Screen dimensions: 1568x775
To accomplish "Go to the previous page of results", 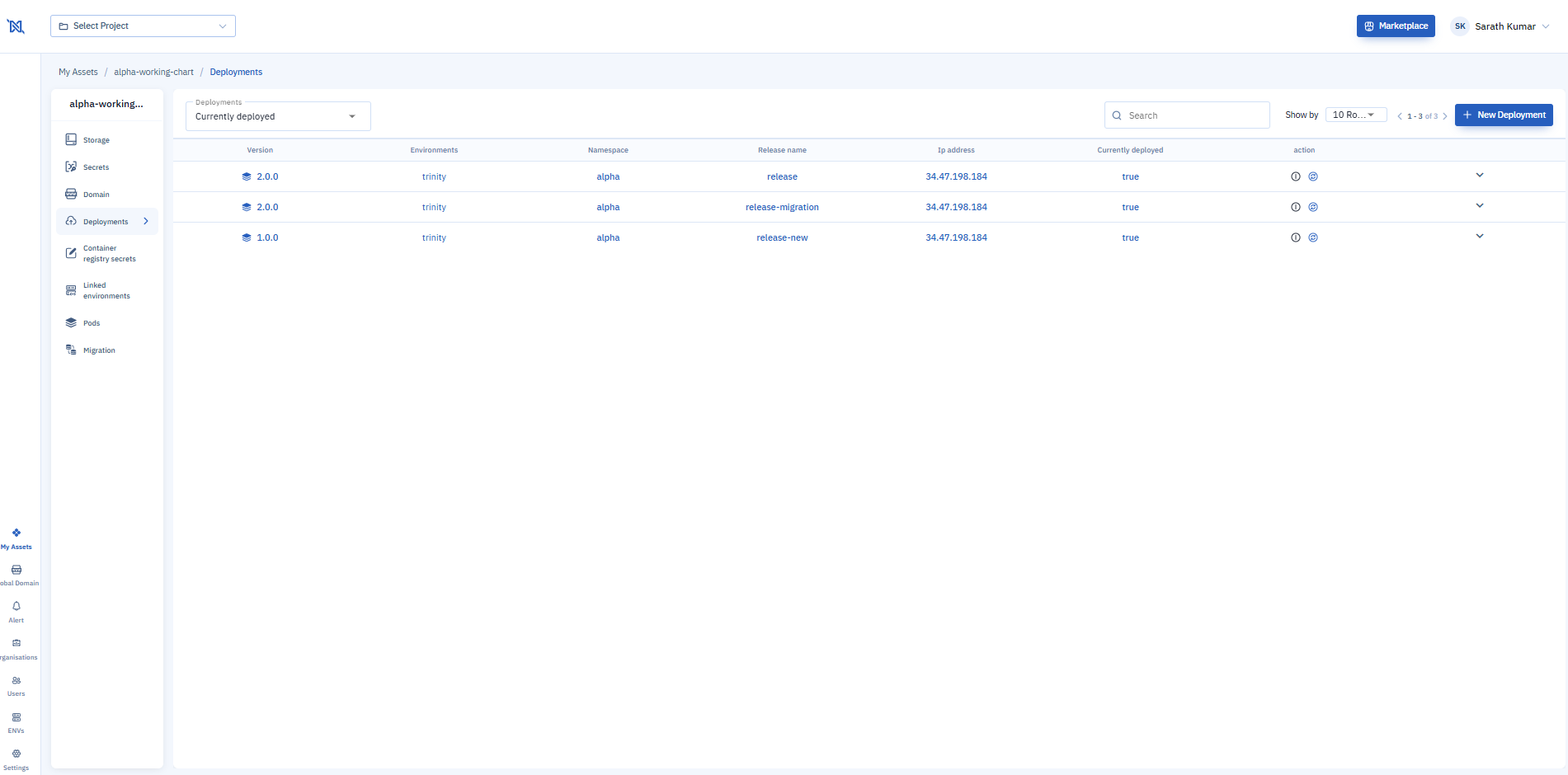I will pyautogui.click(x=1400, y=116).
